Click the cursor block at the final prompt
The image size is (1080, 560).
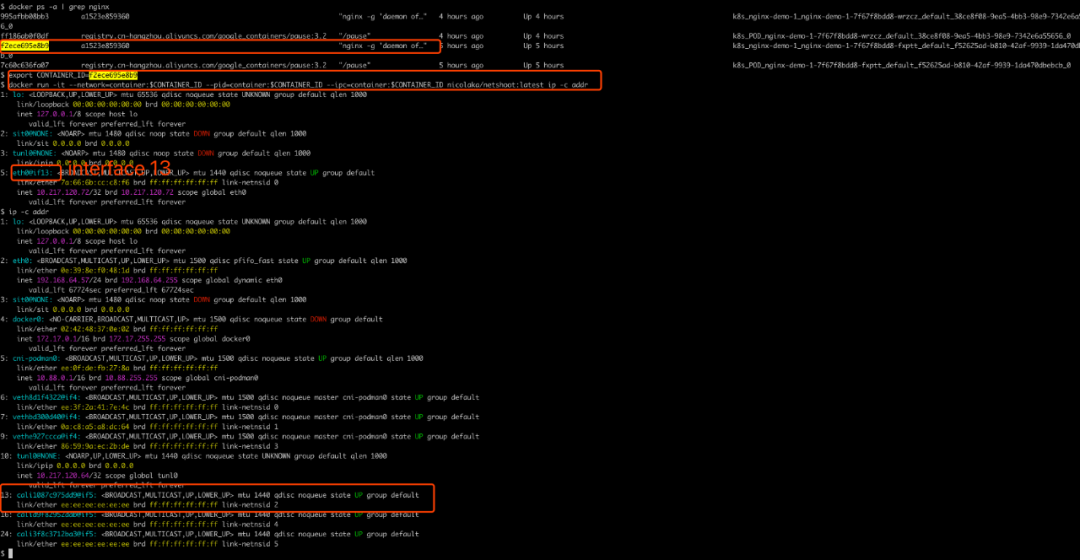(x=10, y=554)
